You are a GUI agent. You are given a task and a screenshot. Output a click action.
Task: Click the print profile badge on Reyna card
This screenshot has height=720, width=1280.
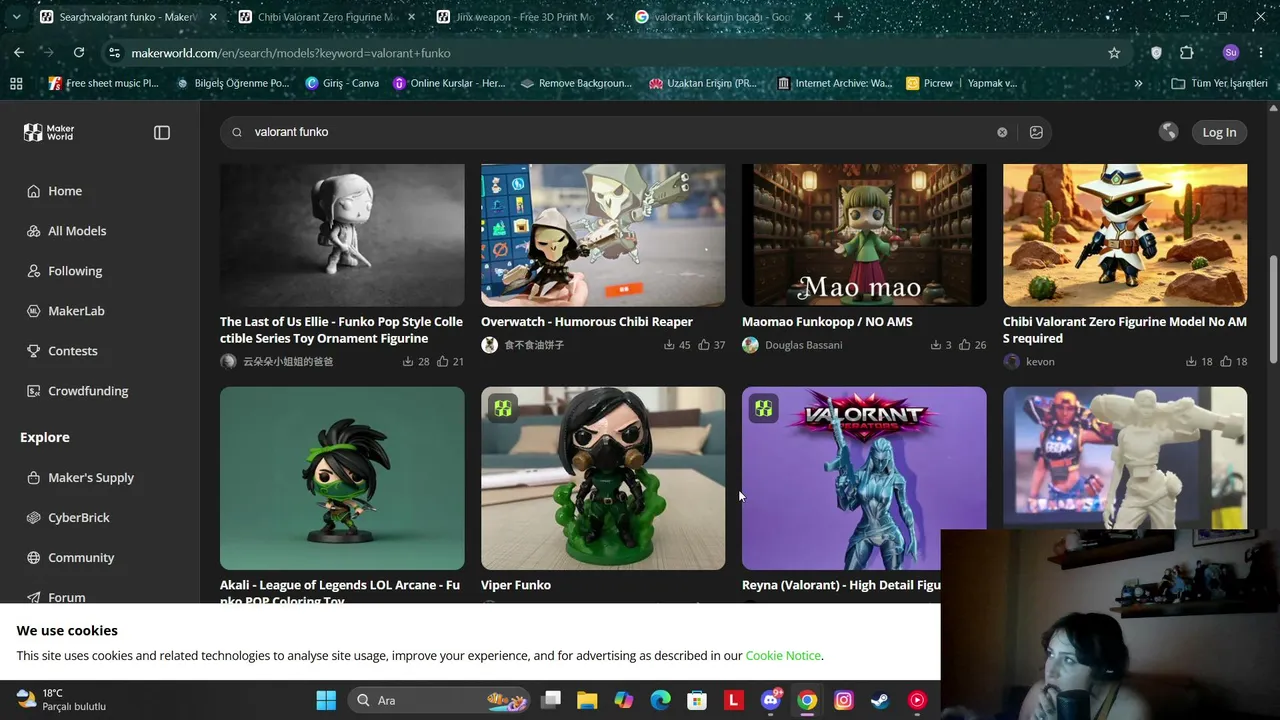coord(764,408)
